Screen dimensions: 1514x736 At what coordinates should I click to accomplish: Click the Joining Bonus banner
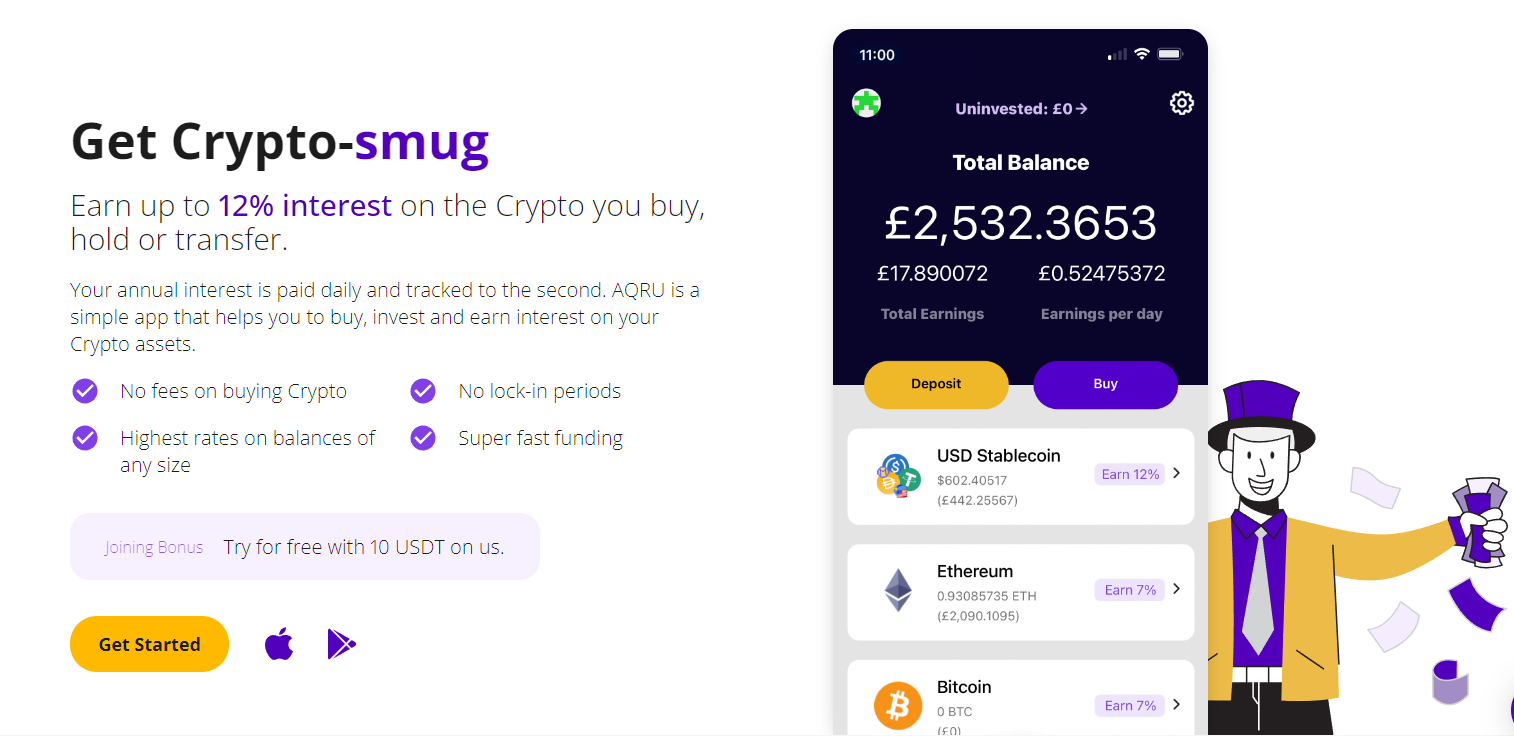[305, 547]
